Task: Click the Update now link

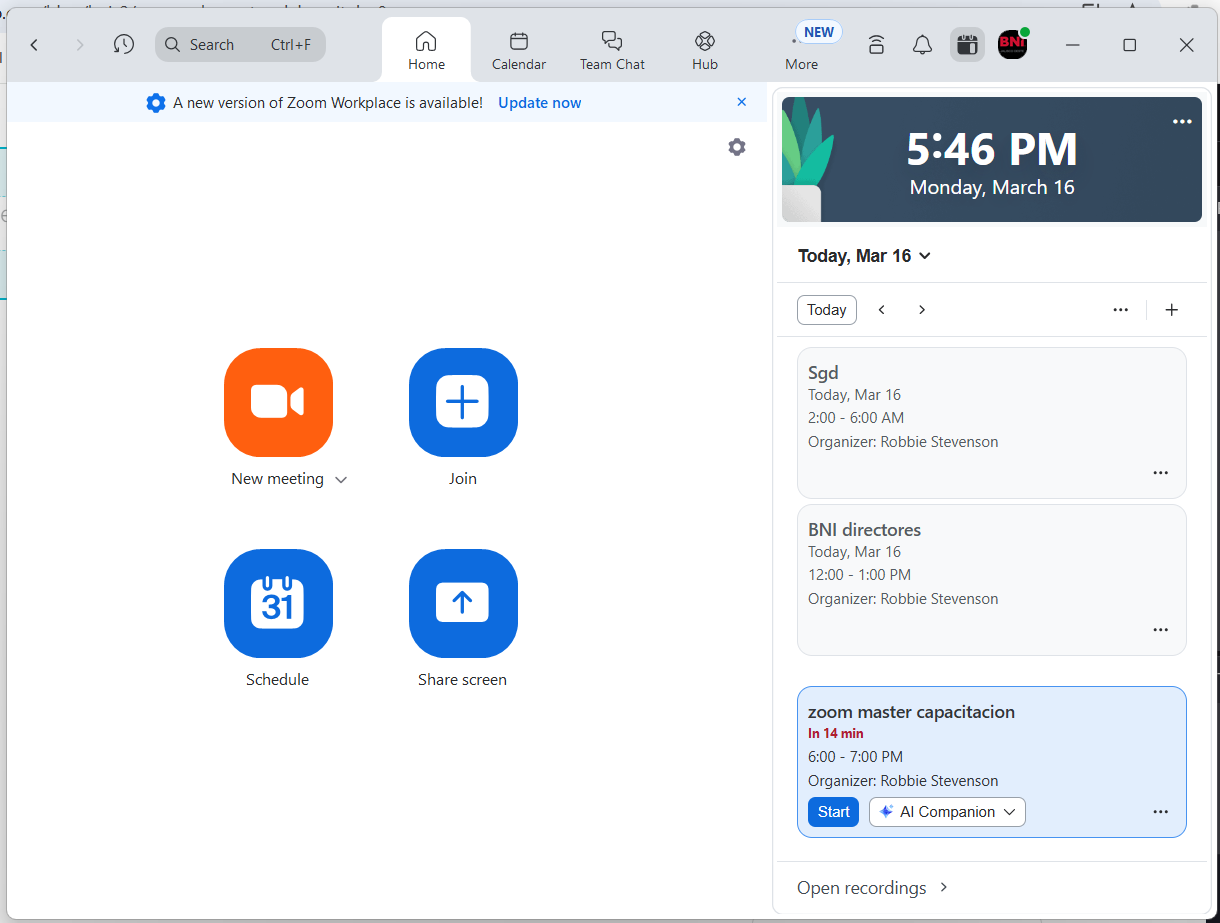Action: (x=539, y=103)
